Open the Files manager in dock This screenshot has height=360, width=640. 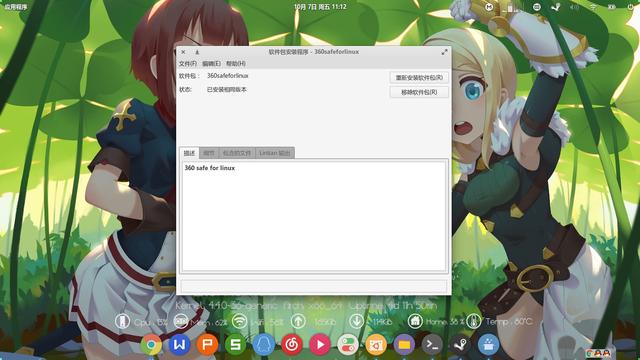[x=404, y=345]
